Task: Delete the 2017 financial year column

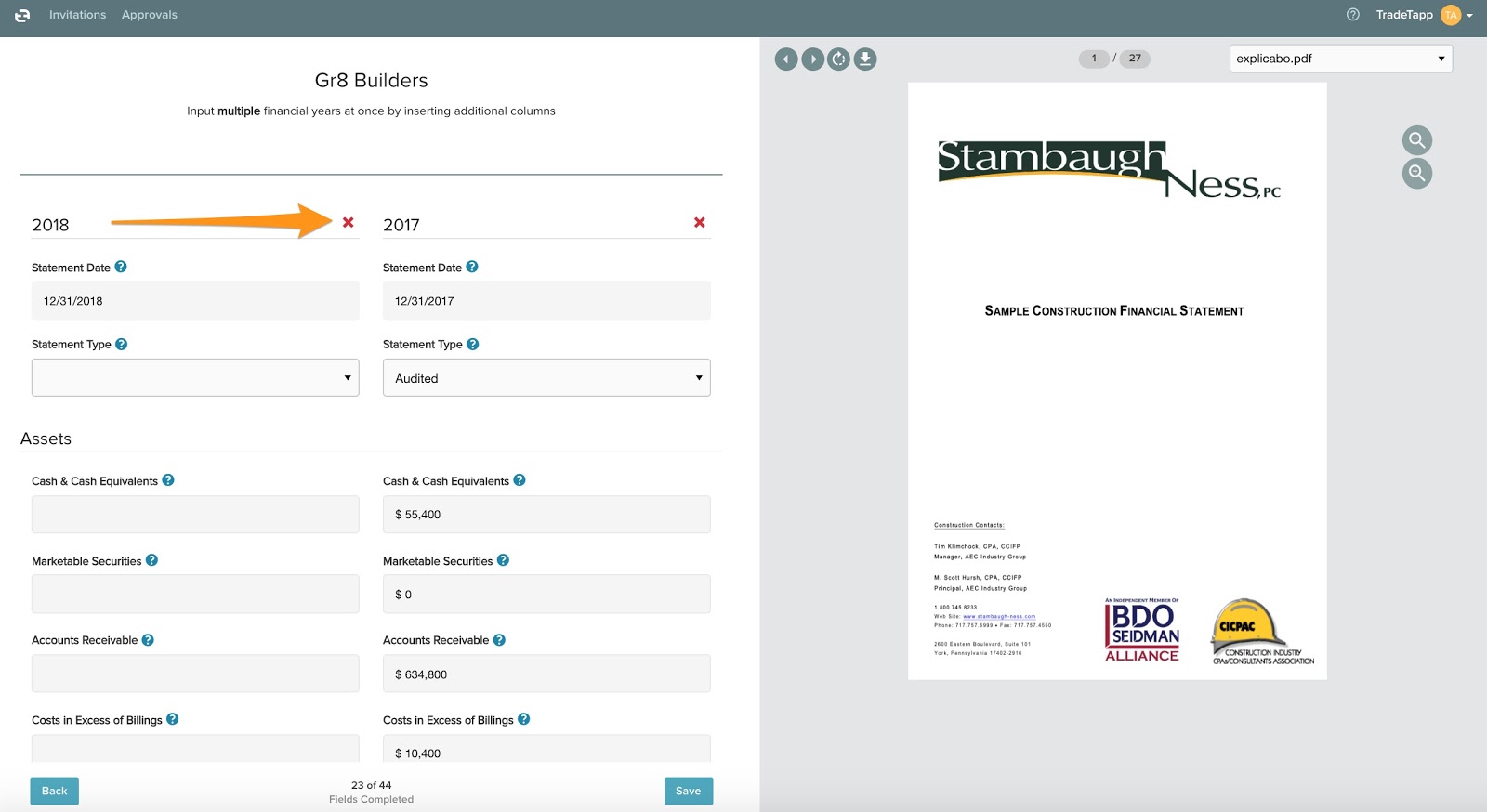Action: 699,223
